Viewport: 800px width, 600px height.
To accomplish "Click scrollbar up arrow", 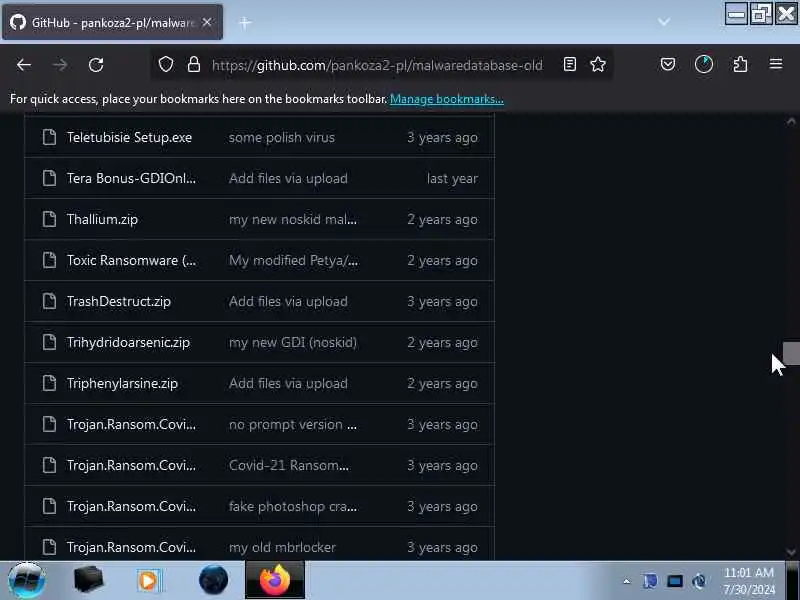I will pyautogui.click(x=791, y=121).
